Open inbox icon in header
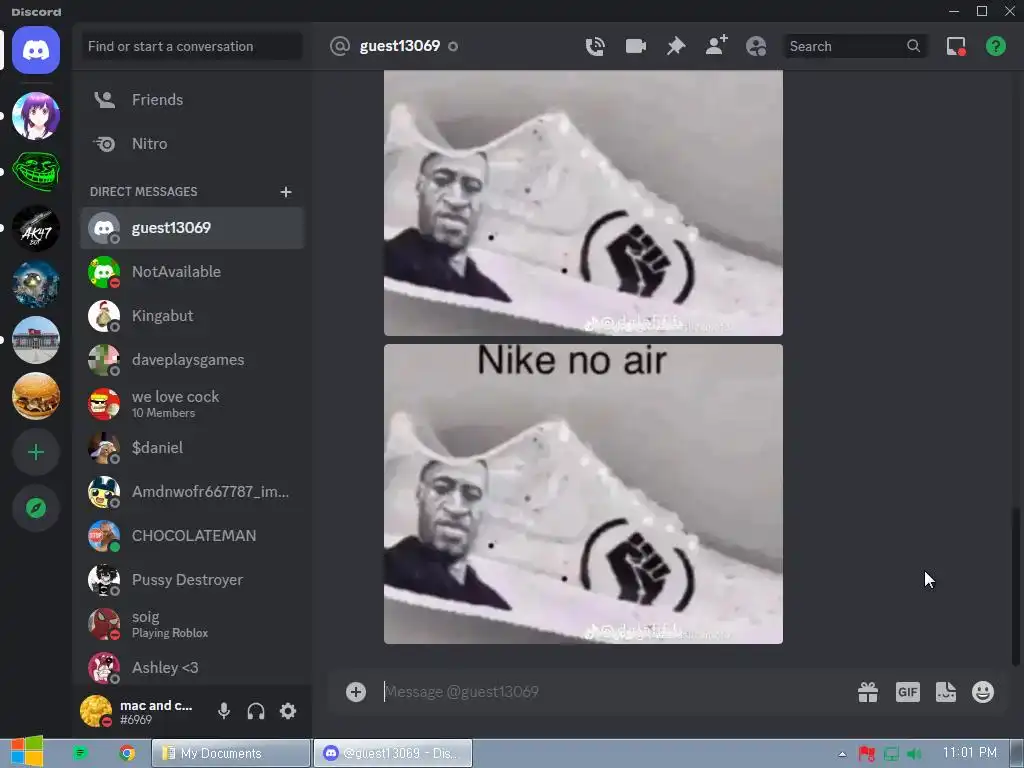1024x768 pixels. (x=956, y=46)
